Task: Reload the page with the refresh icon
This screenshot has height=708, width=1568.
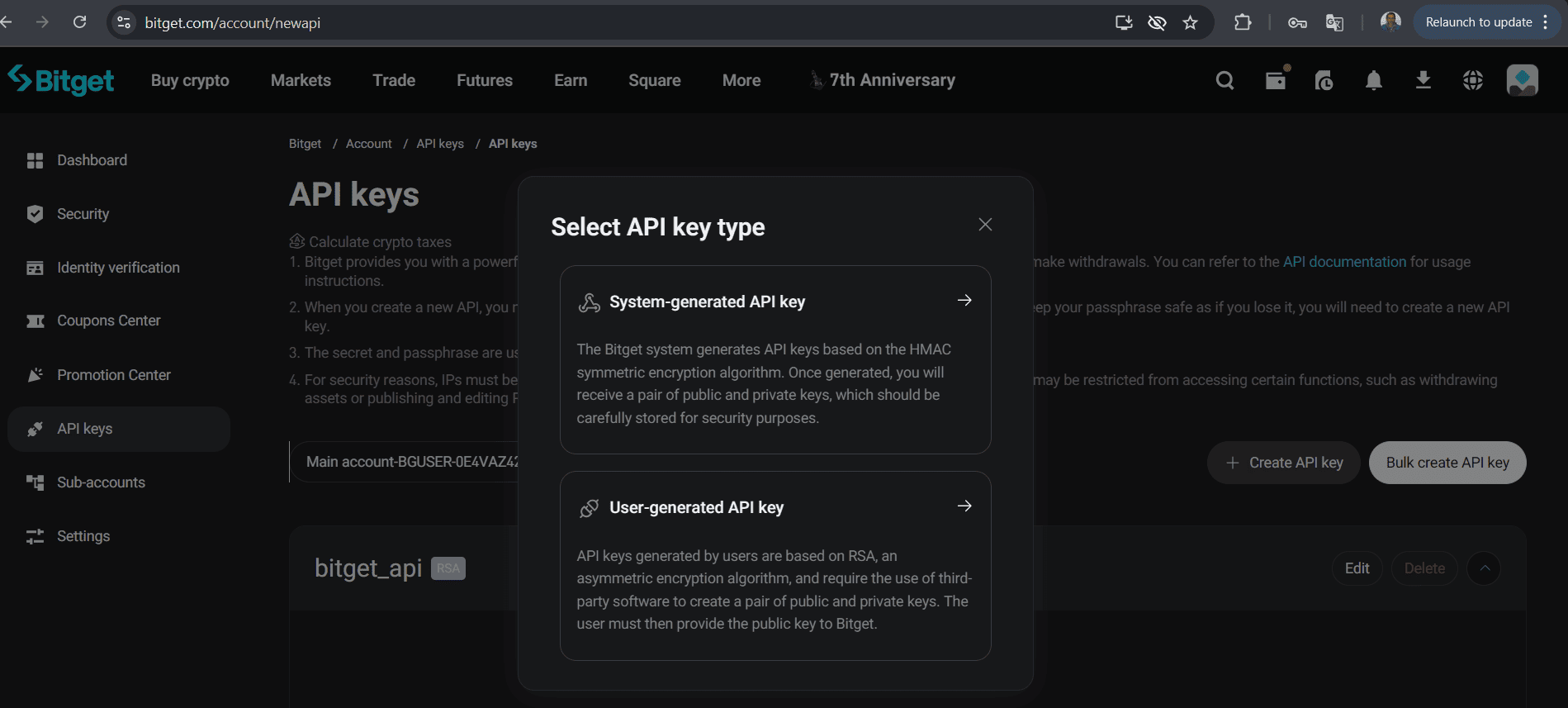Action: tap(79, 22)
